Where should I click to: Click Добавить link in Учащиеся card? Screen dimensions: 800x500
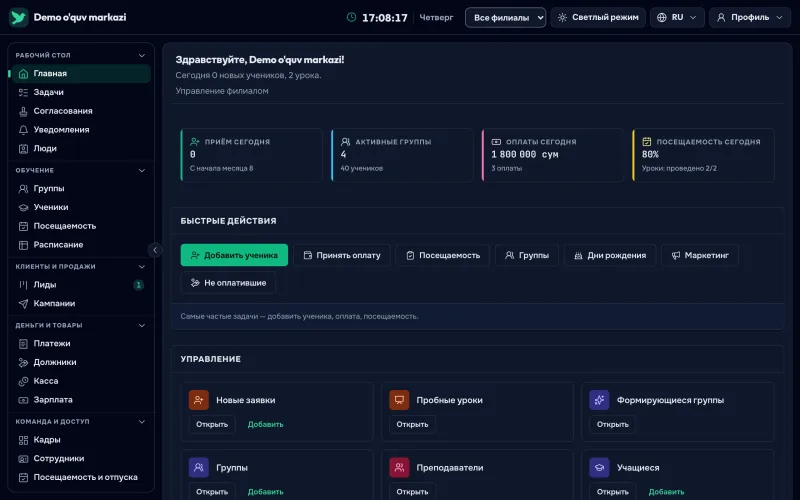[666, 492]
